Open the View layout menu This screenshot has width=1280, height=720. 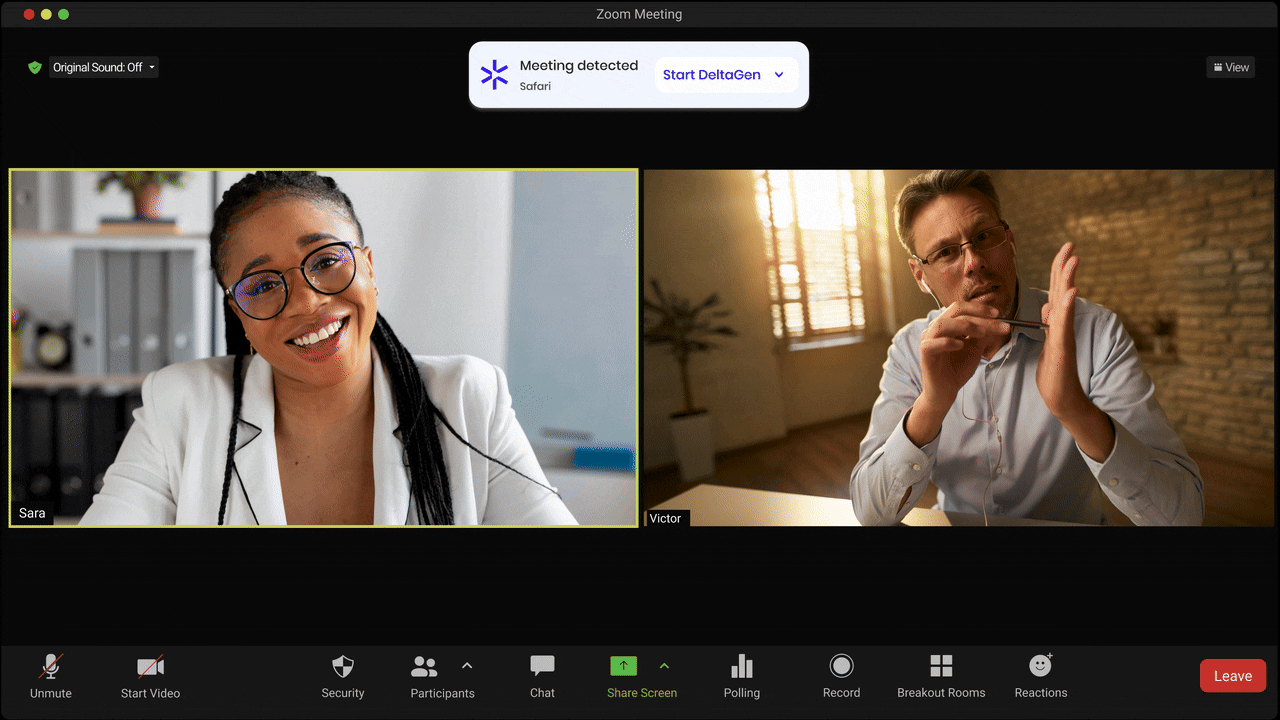[1231, 67]
